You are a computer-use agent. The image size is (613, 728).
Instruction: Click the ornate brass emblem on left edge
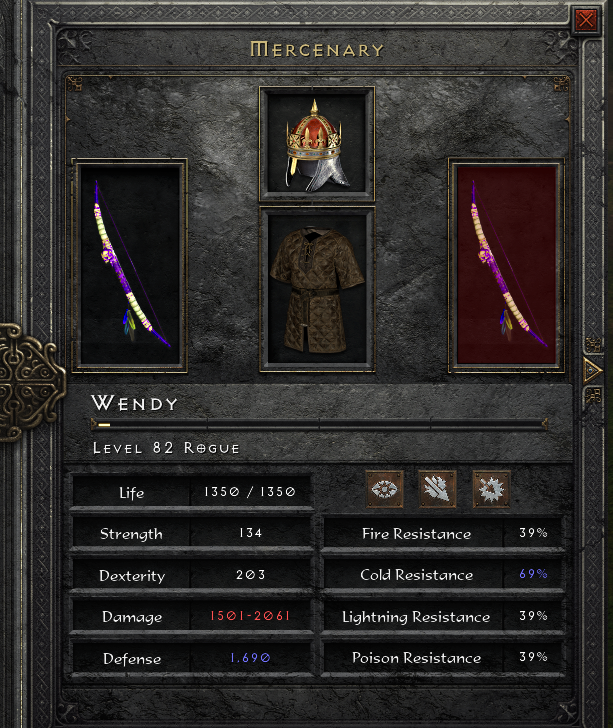point(29,382)
